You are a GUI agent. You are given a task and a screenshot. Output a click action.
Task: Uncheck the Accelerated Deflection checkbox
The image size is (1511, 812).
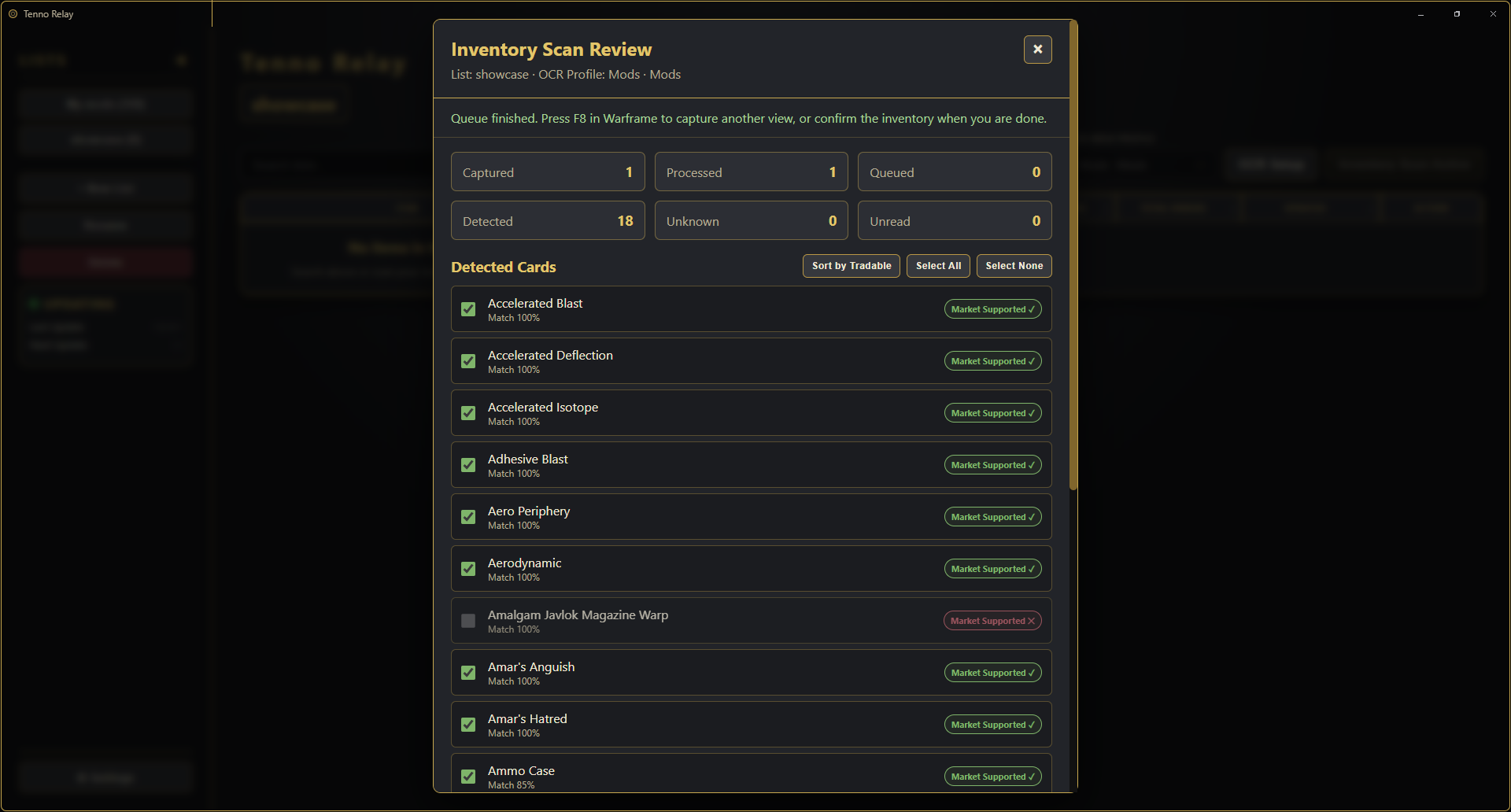point(468,361)
